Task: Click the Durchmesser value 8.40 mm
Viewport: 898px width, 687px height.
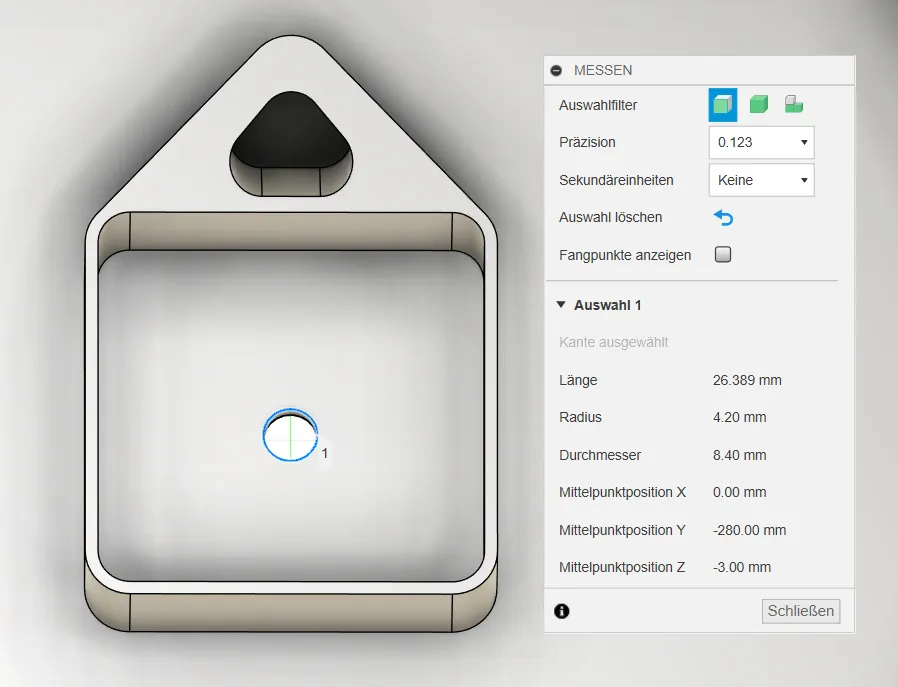Action: 740,455
